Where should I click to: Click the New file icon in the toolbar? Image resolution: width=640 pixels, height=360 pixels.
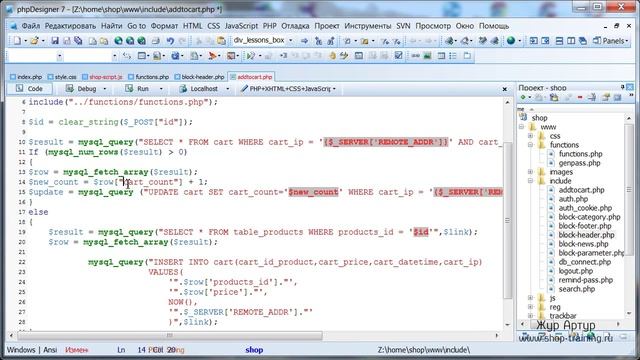click(x=17, y=41)
